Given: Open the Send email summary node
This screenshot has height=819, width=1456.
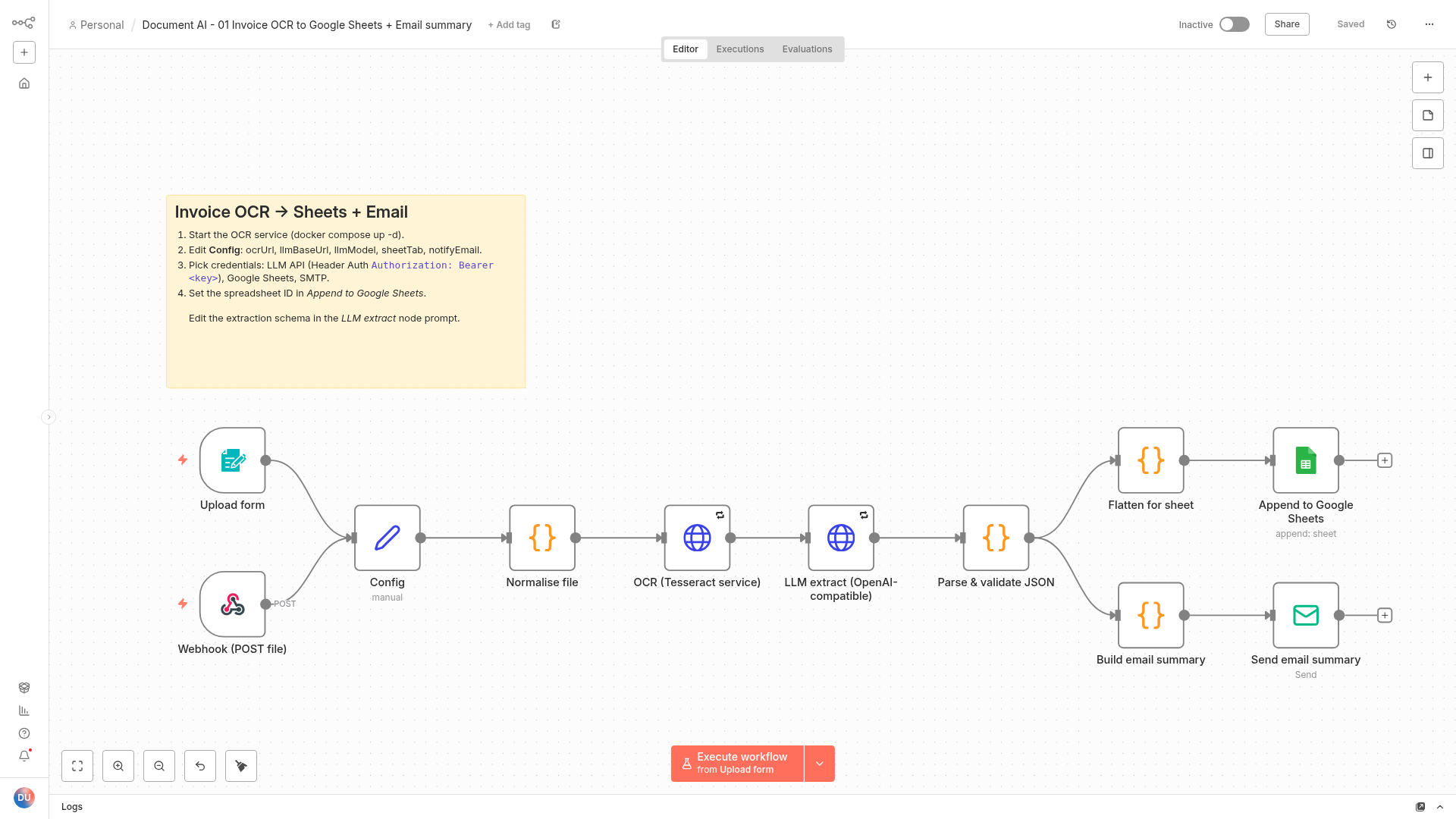Looking at the screenshot, I should [1306, 615].
